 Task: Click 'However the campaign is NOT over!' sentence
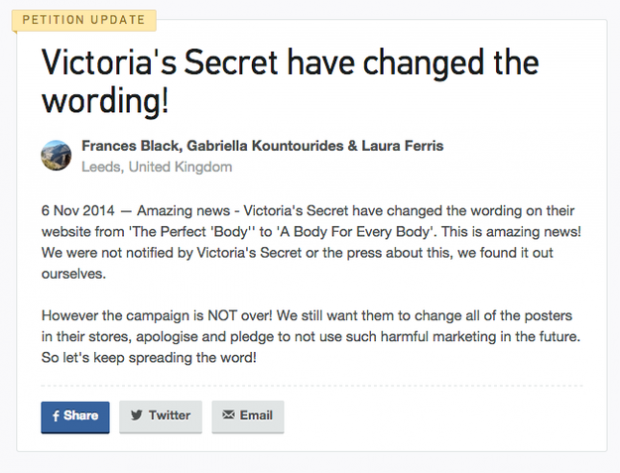click(157, 316)
